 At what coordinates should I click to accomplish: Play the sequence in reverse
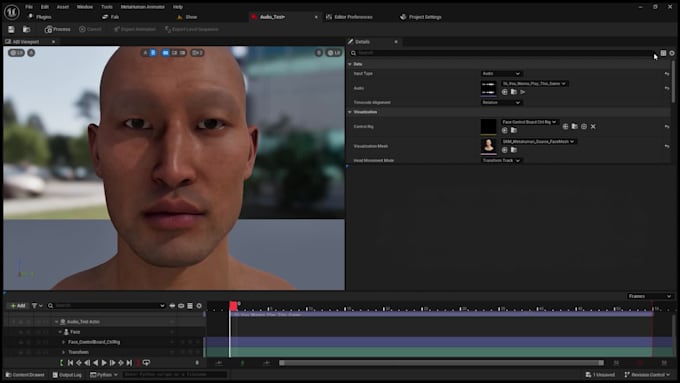pyautogui.click(x=95, y=363)
